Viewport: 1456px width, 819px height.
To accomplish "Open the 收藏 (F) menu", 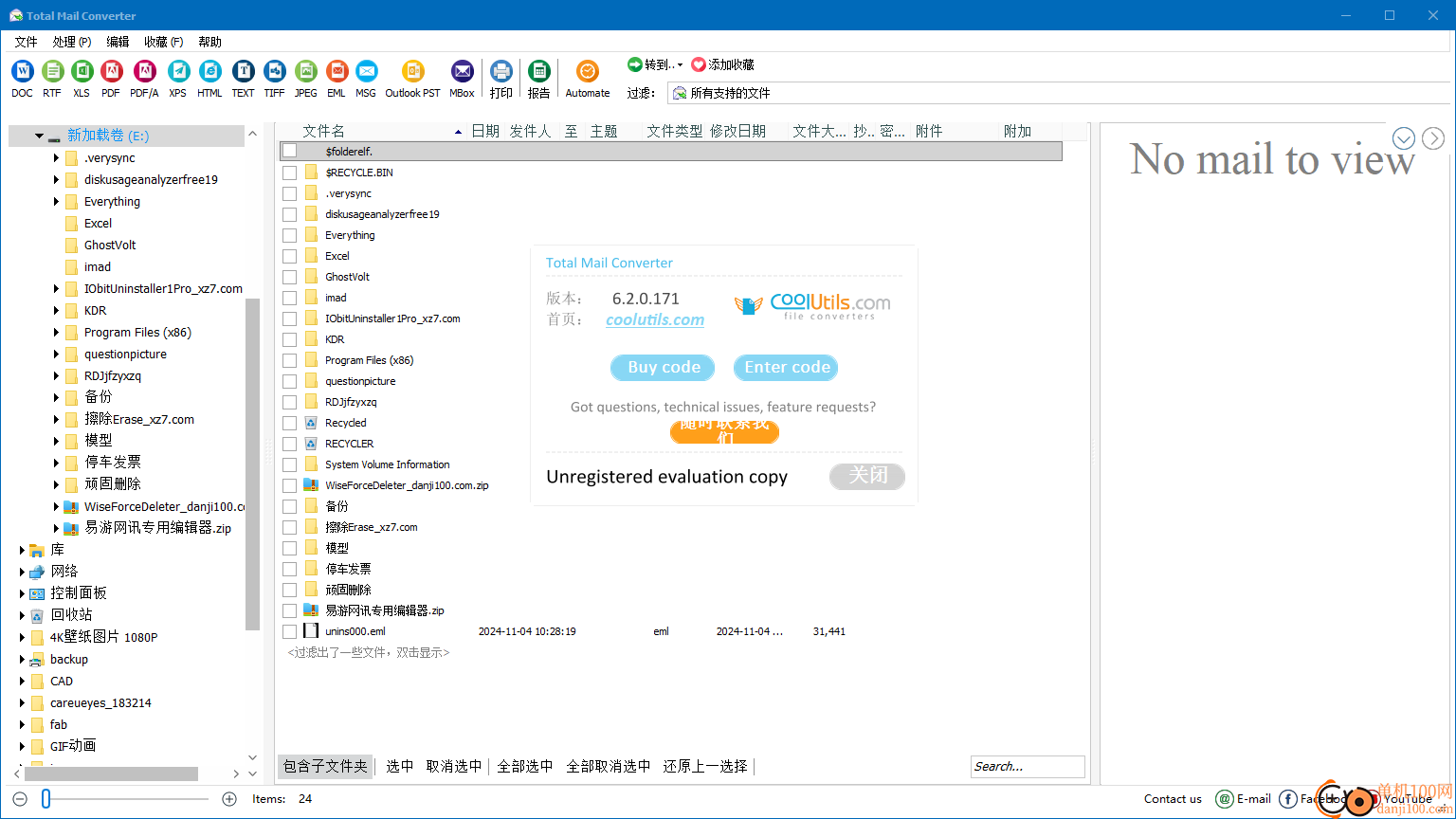I will point(164,42).
